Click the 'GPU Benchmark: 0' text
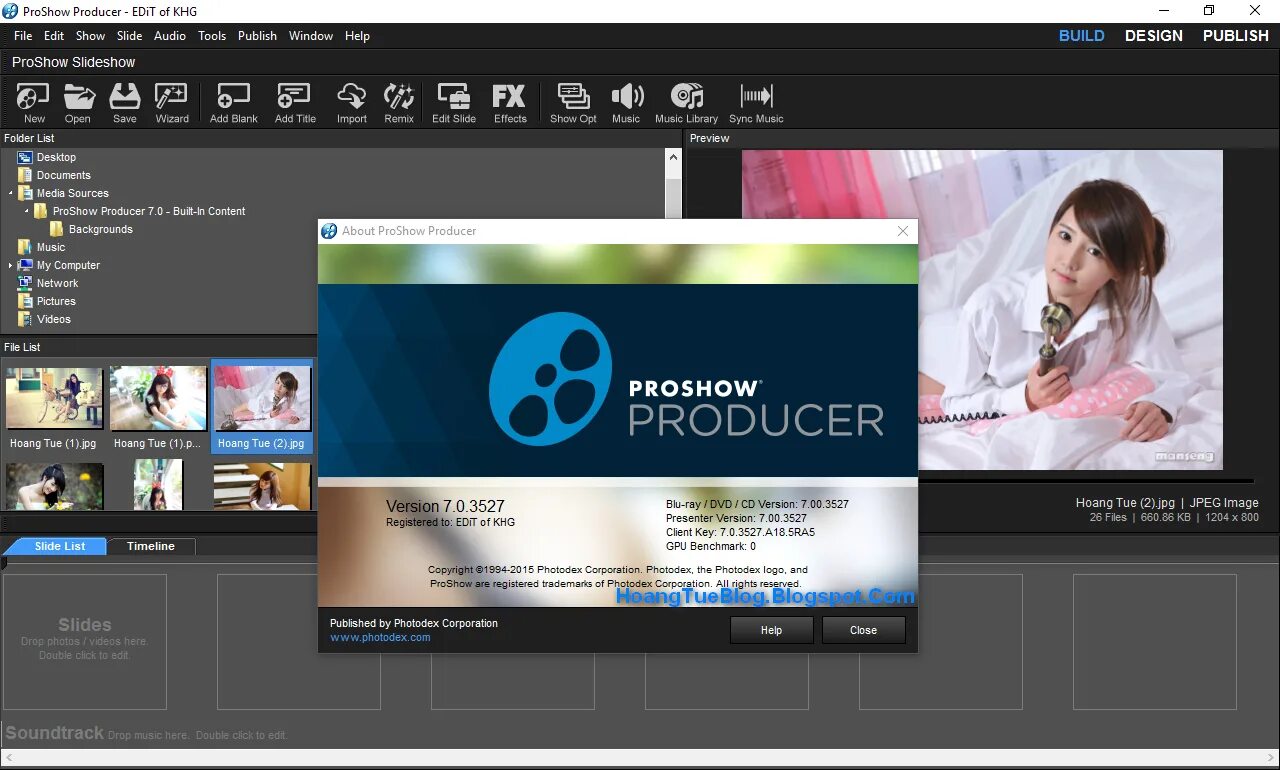The image size is (1280, 770). tap(711, 546)
